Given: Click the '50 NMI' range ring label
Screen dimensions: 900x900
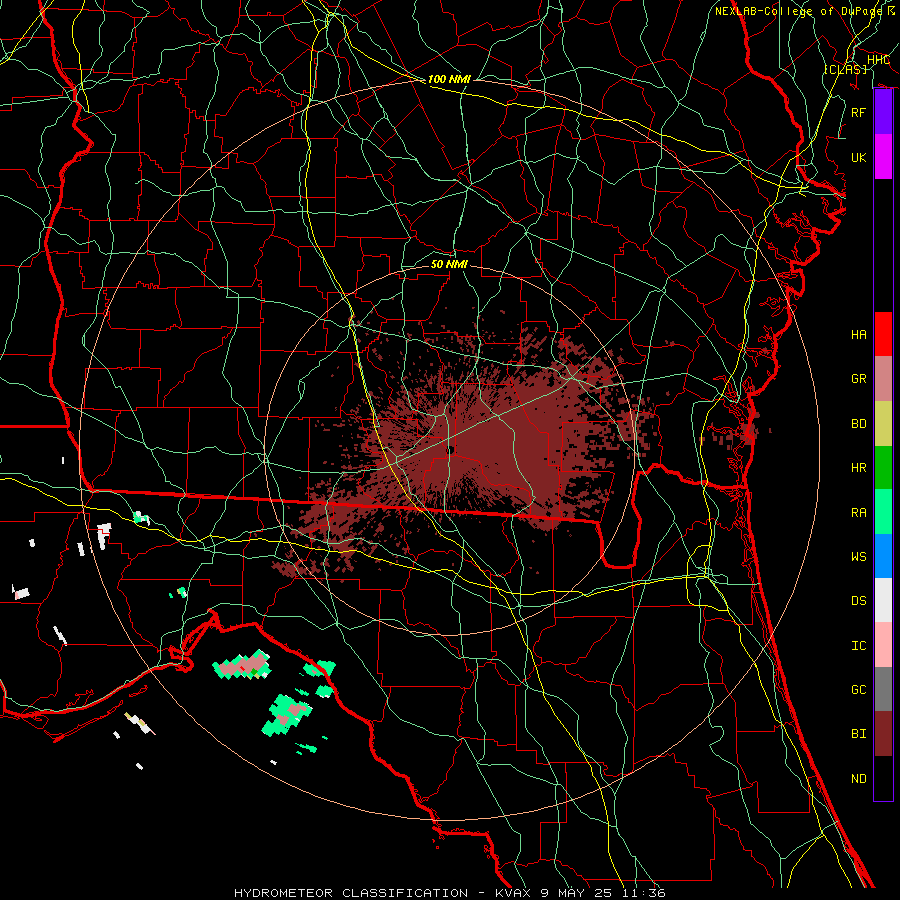Looking at the screenshot, I should click(449, 264).
